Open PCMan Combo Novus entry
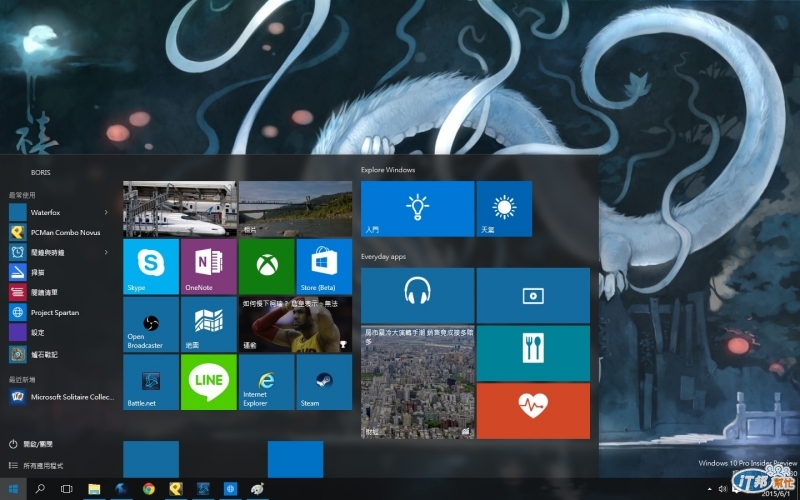Screen dimensions: 800x500 (59, 232)
